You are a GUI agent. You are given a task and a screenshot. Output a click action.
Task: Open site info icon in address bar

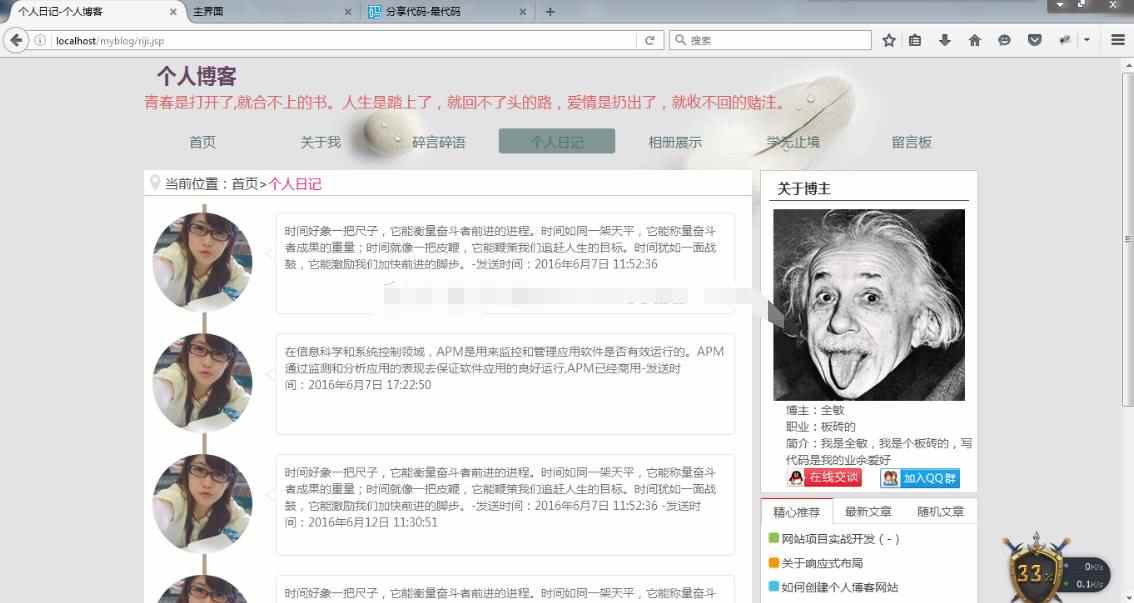click(40, 40)
